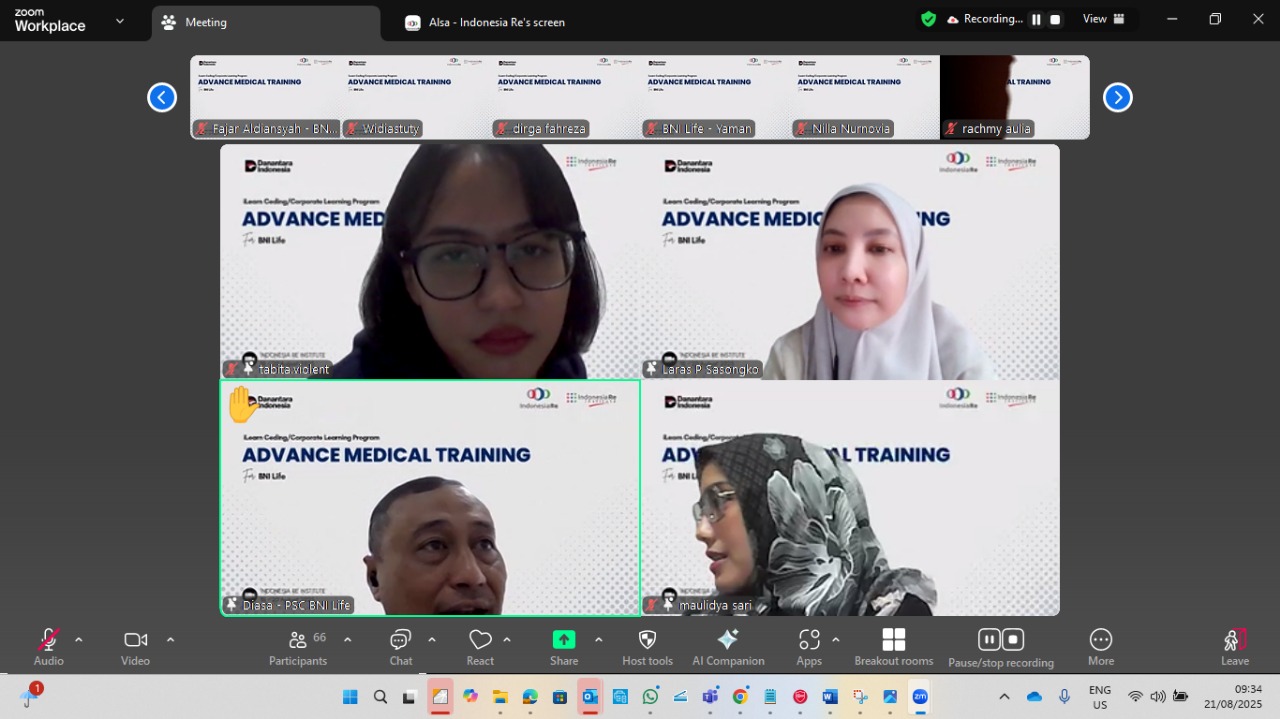This screenshot has width=1280, height=719.
Task: Show next participants with right arrow
Action: (x=1117, y=97)
